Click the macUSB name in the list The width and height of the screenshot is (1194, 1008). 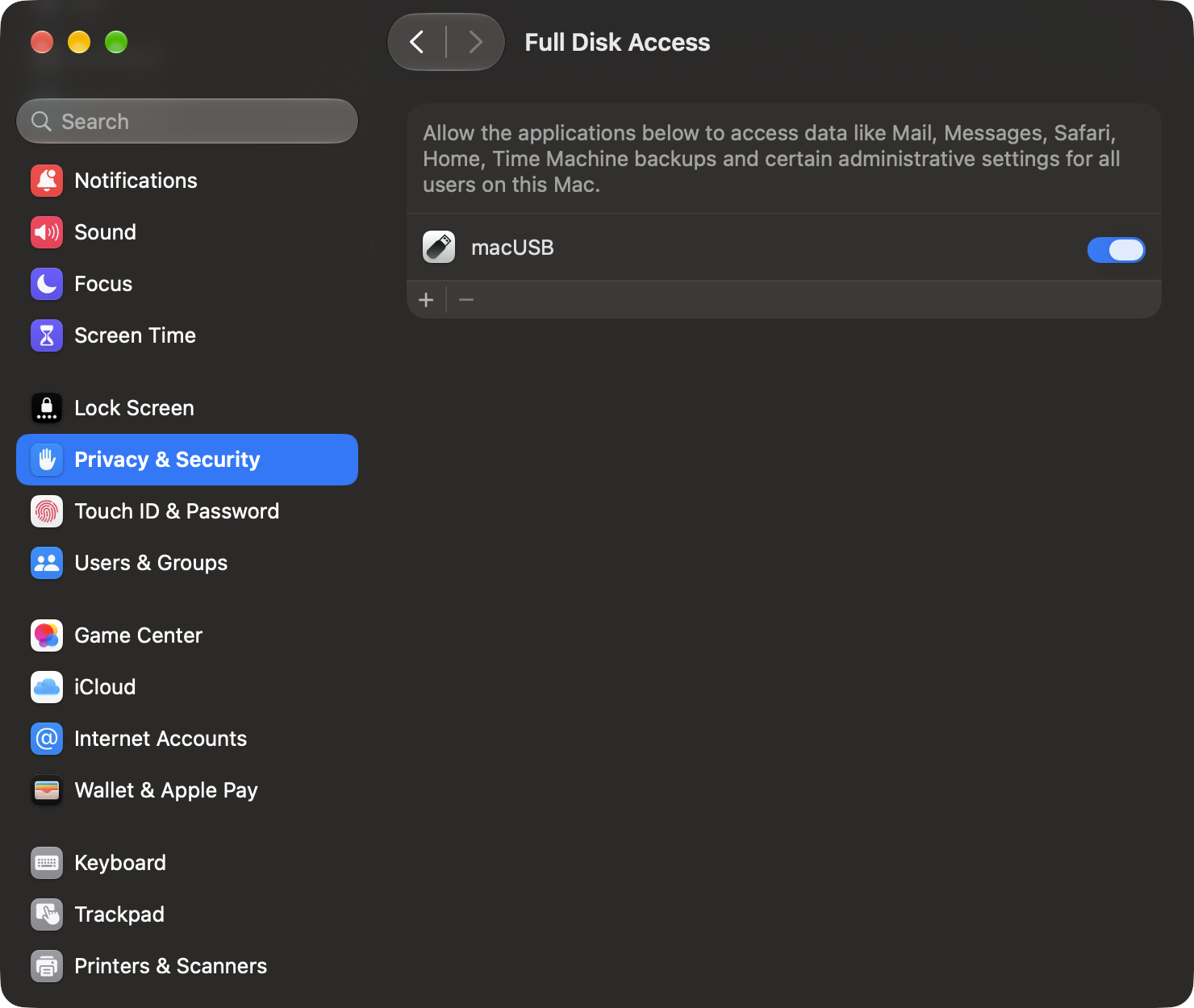pos(512,248)
